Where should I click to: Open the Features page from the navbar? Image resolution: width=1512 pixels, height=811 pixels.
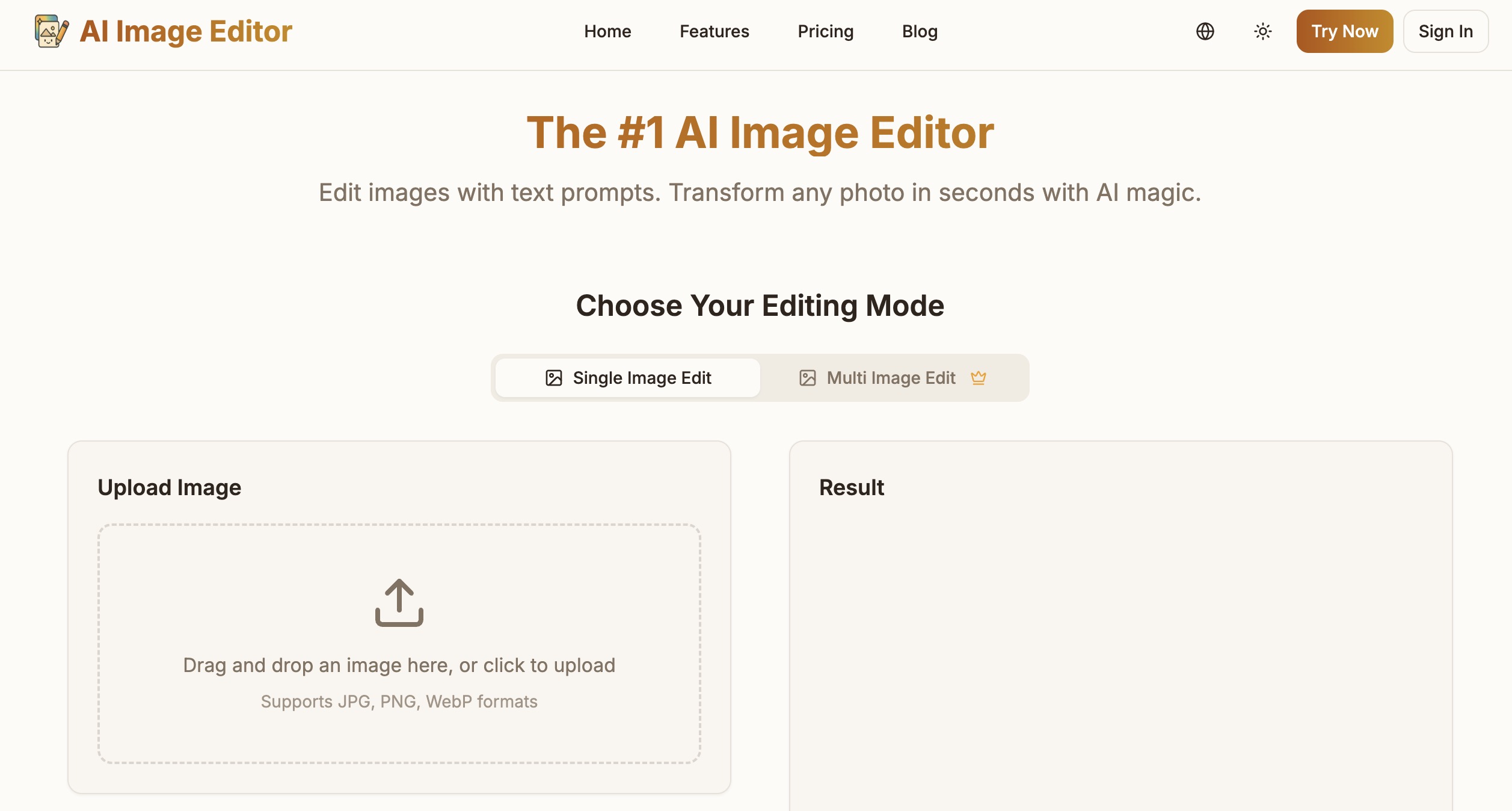714,31
